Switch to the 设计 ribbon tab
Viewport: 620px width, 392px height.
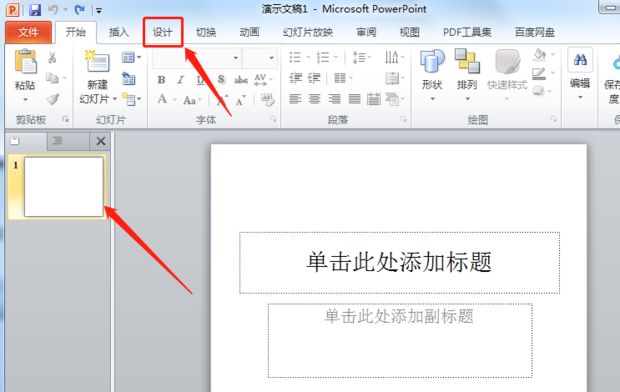[x=163, y=32]
